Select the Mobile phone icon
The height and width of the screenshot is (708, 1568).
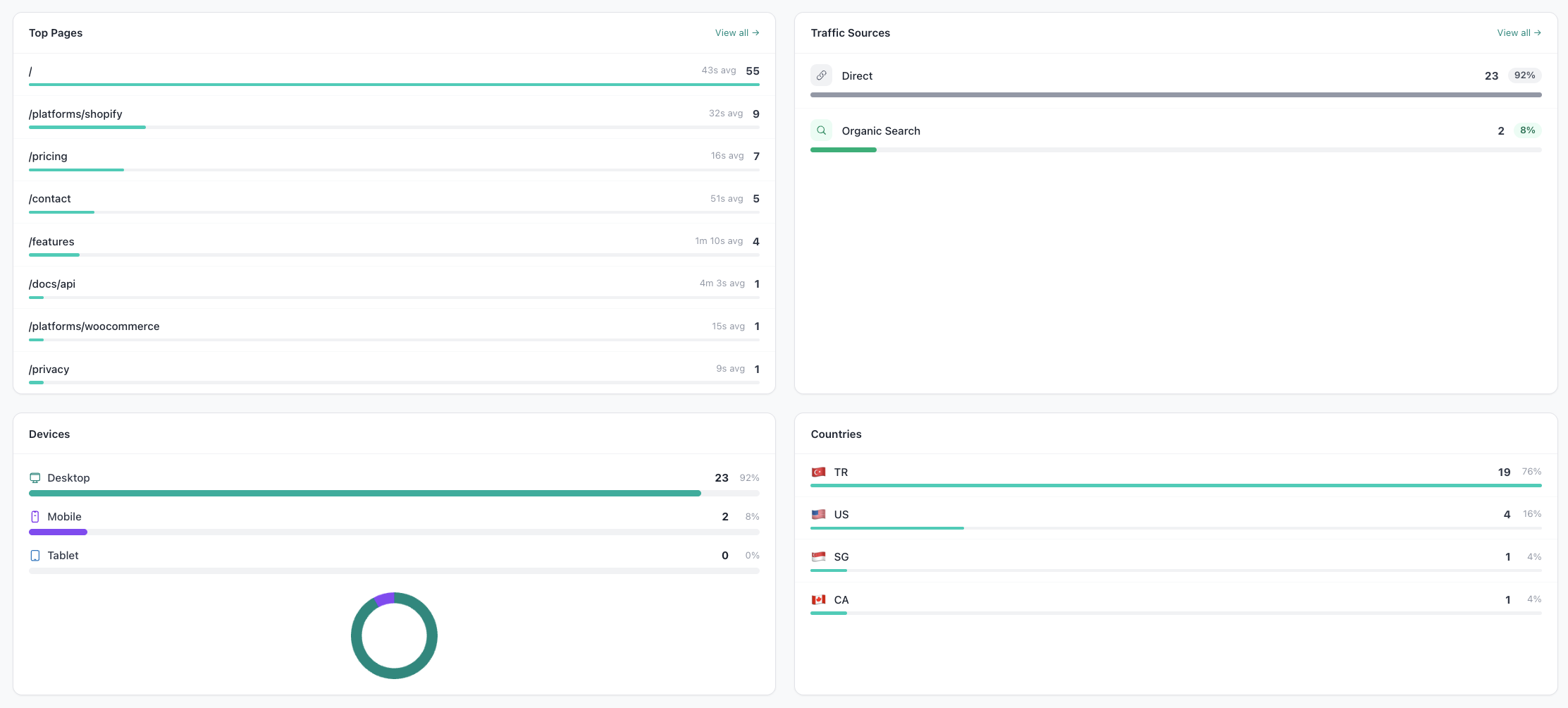tap(35, 515)
